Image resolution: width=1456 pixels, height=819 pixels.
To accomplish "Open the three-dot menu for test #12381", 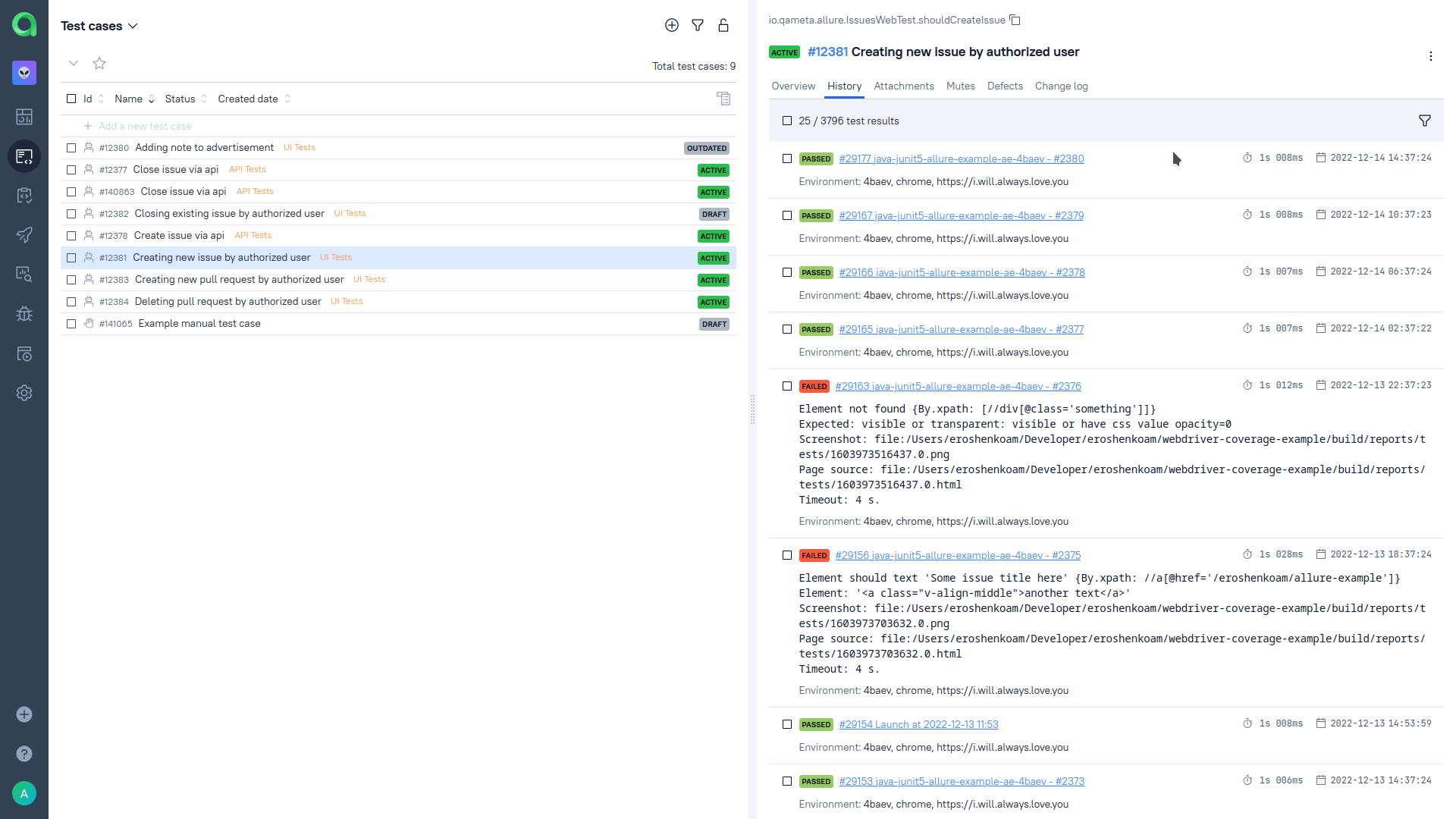I will [x=1431, y=56].
